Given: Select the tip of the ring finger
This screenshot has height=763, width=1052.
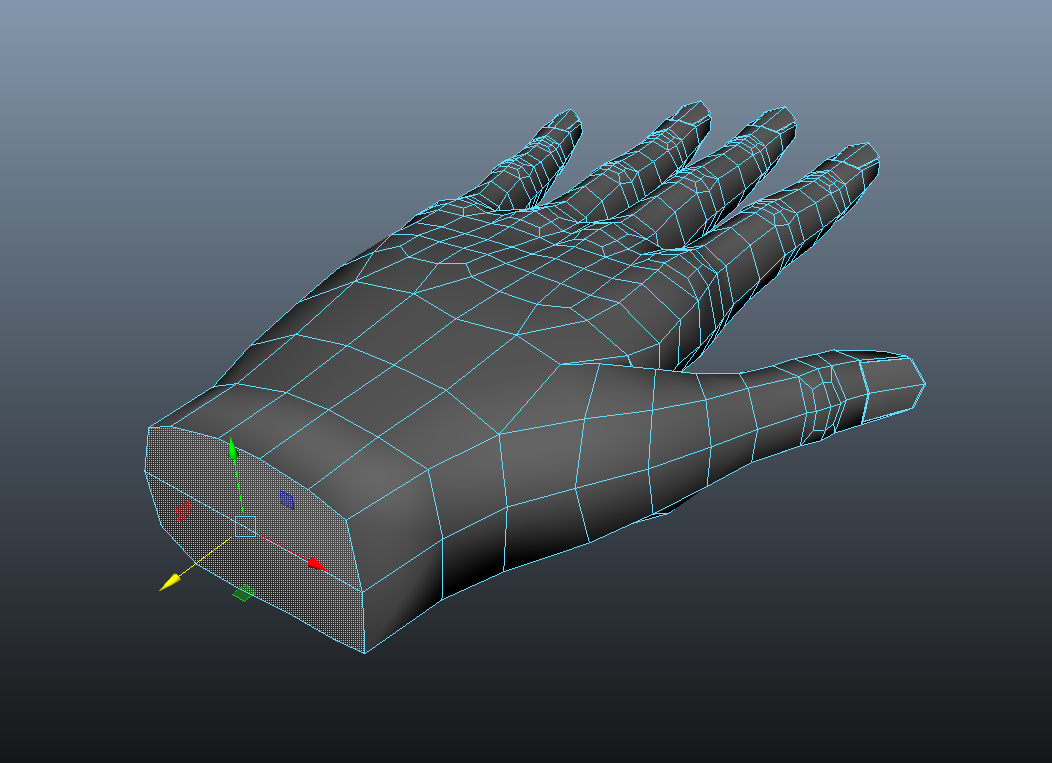Looking at the screenshot, I should coord(695,113).
